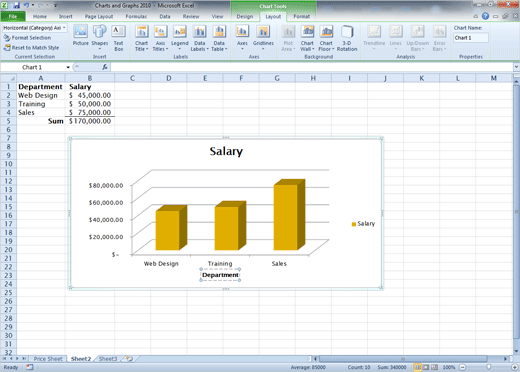Image resolution: width=520 pixels, height=372 pixels.
Task: Switch to Page Layout view in status bar
Action: 426,367
